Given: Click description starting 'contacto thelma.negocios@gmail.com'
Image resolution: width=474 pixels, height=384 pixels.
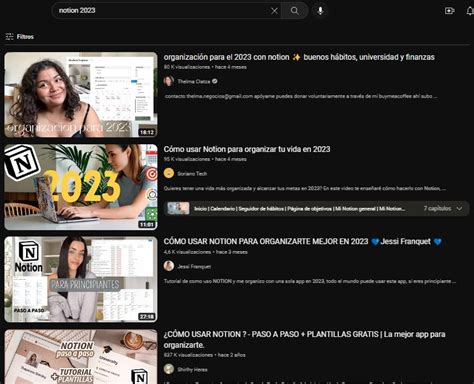Looking at the screenshot, I should 301,96.
